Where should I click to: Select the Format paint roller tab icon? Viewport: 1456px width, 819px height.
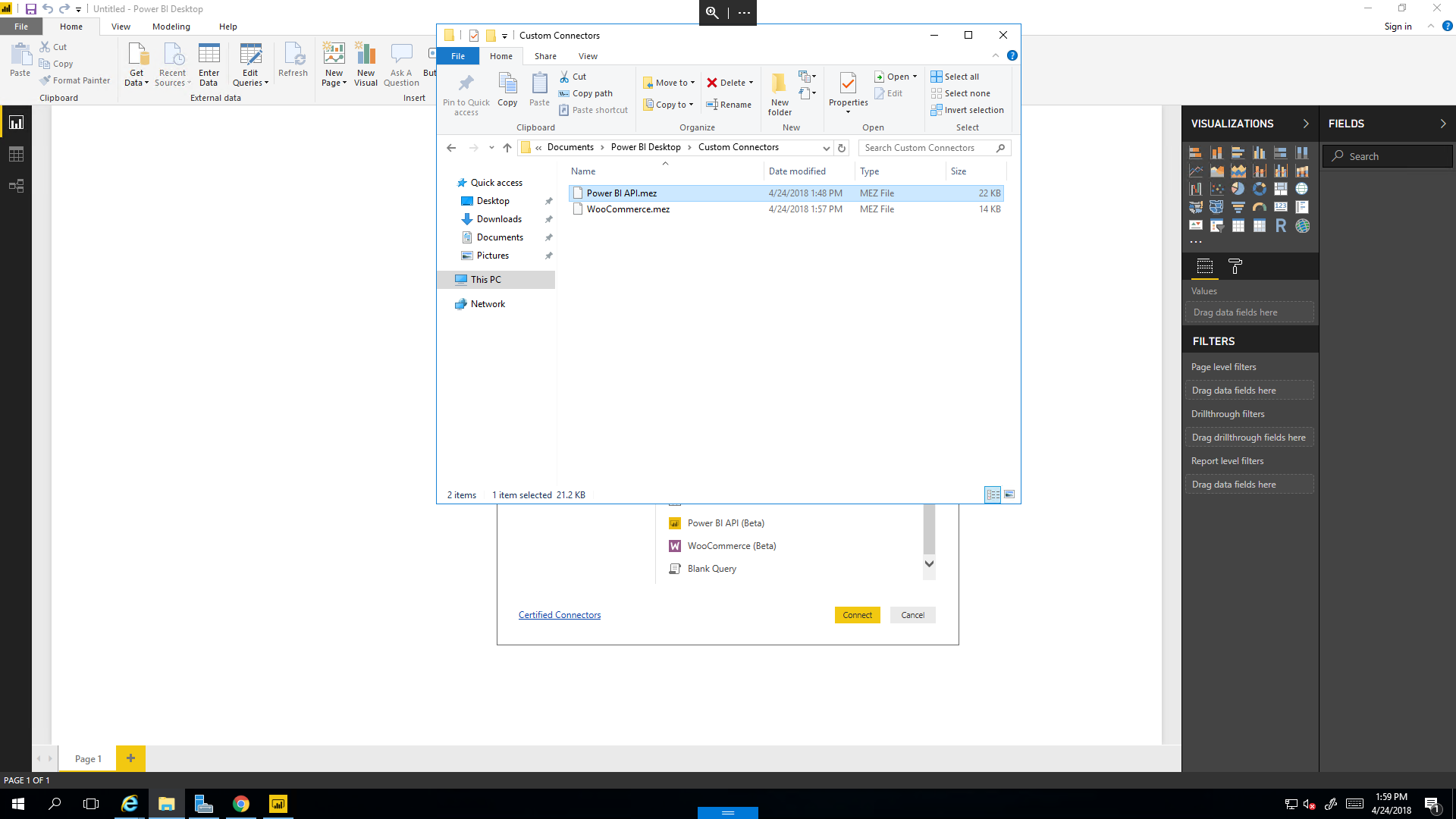click(x=1235, y=266)
